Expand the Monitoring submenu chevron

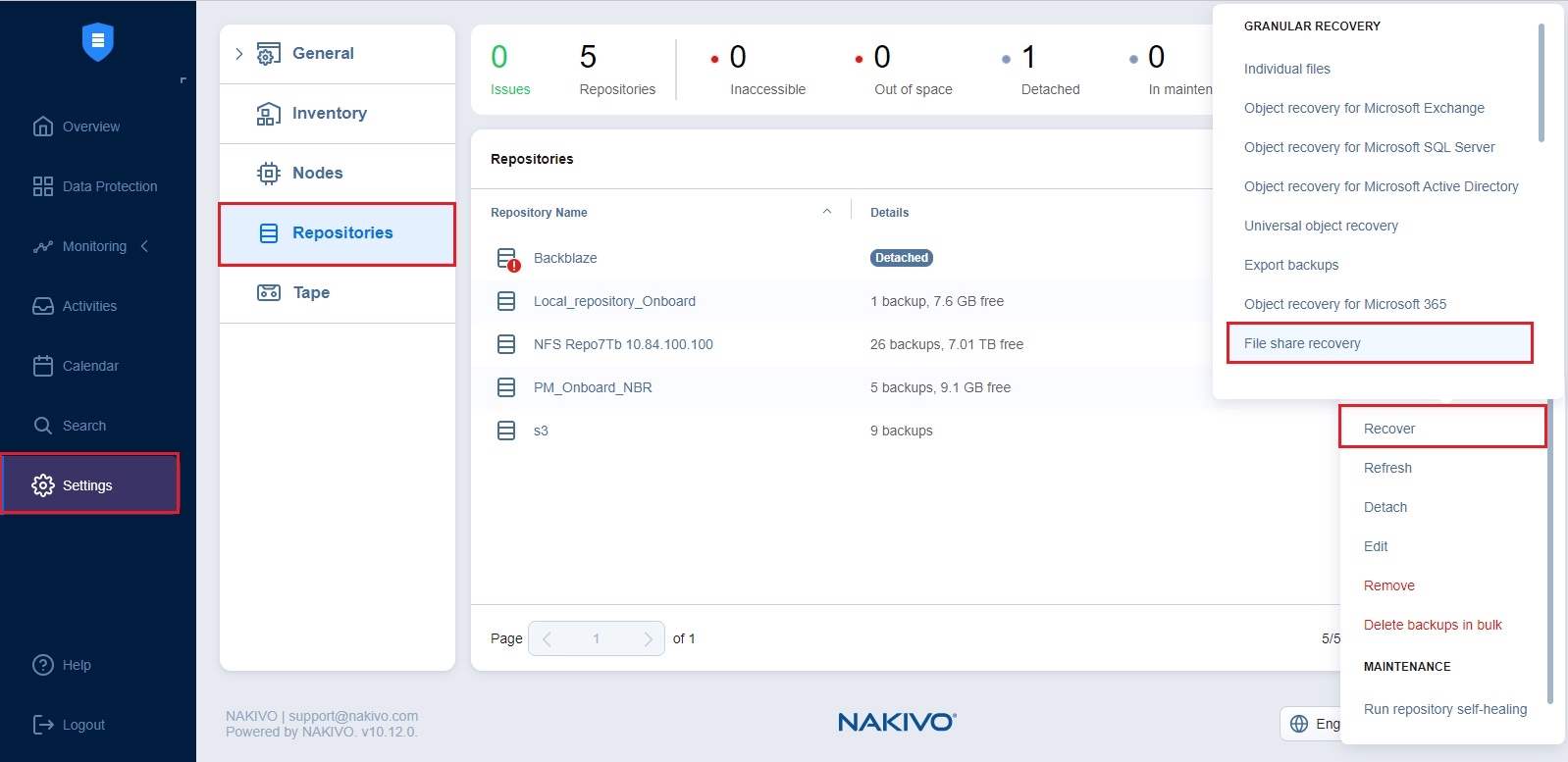(x=145, y=246)
